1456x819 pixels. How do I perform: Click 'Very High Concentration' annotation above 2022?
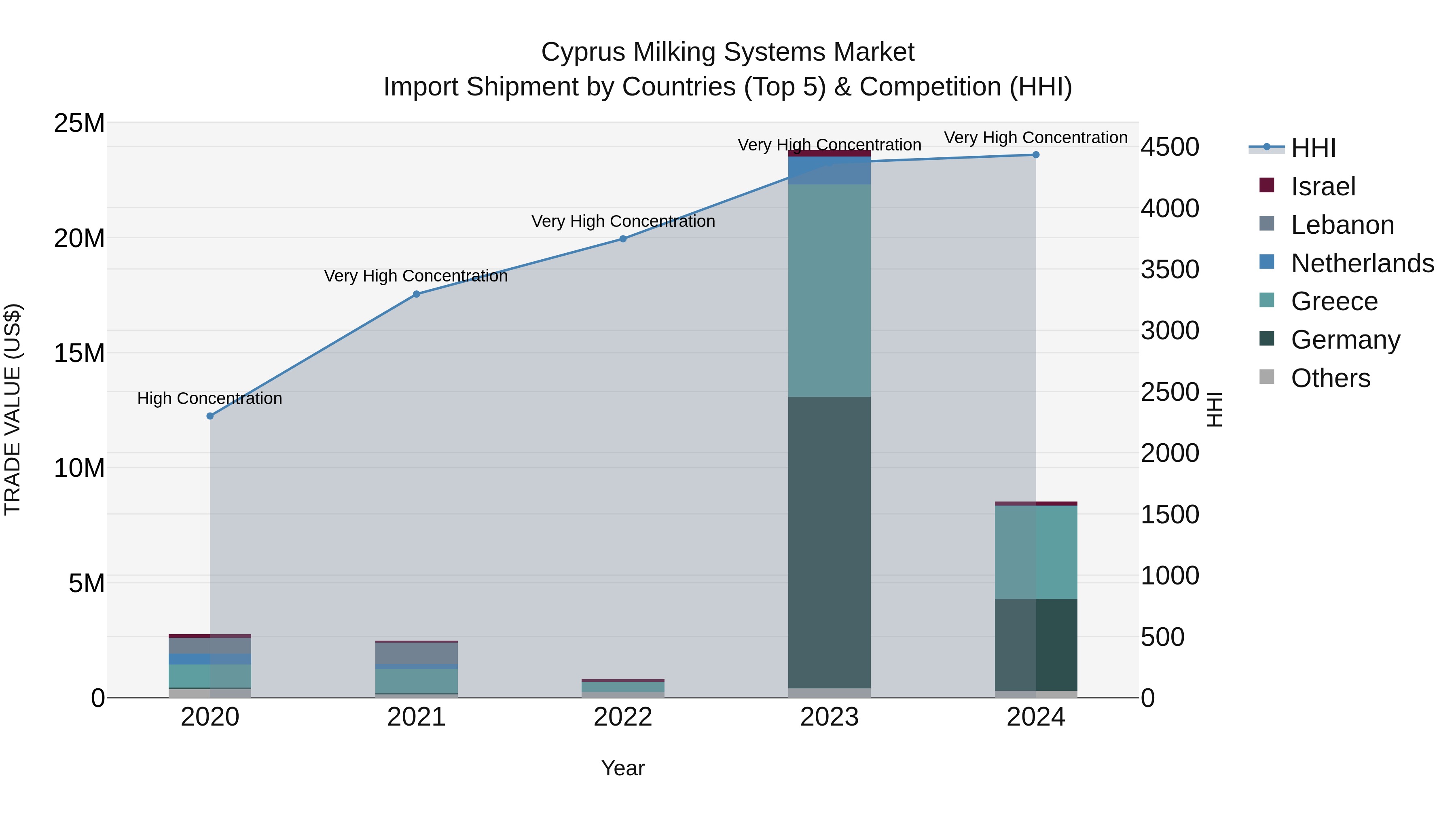623,221
